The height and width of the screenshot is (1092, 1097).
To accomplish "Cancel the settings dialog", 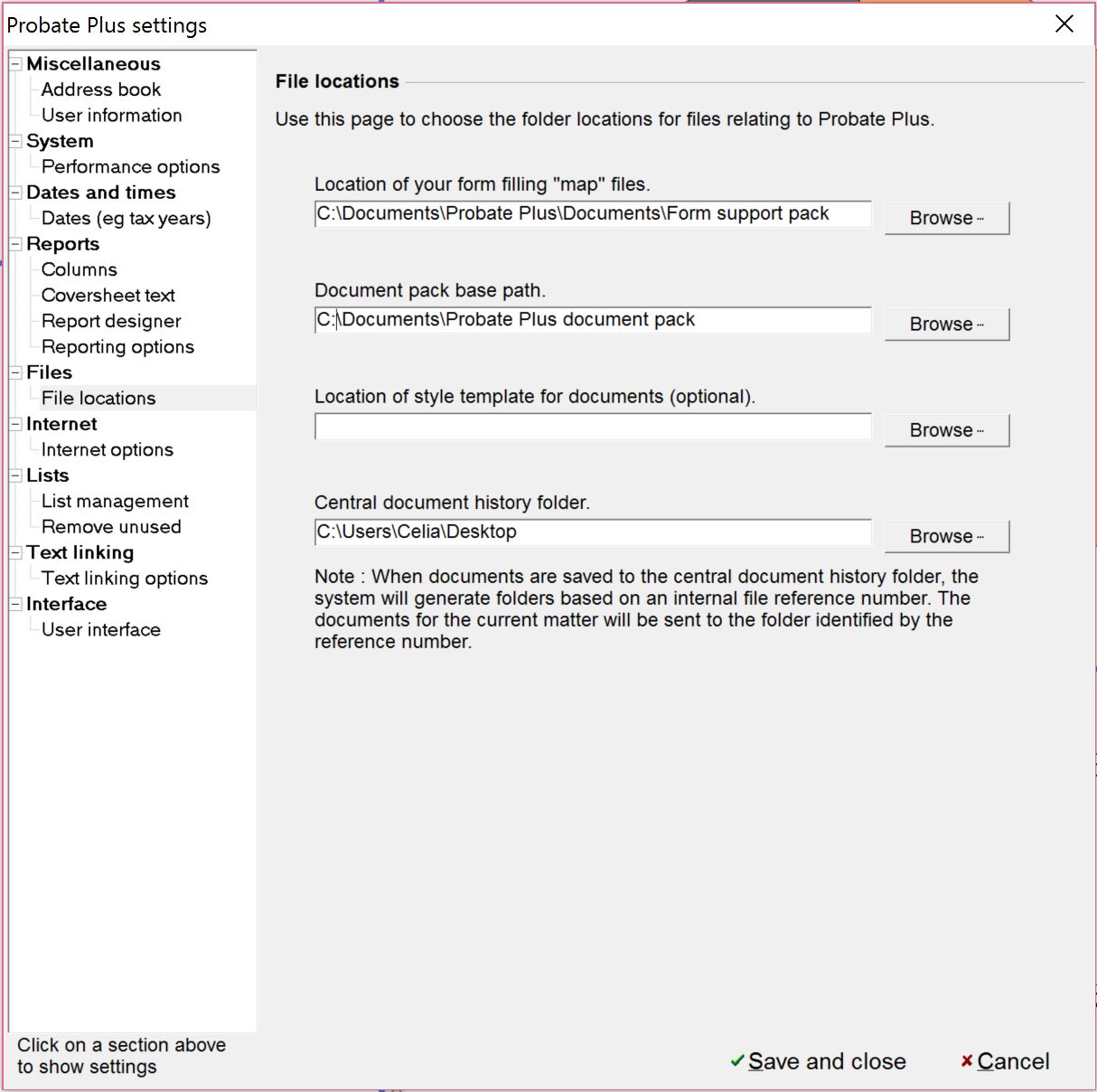I will pos(1005,1061).
